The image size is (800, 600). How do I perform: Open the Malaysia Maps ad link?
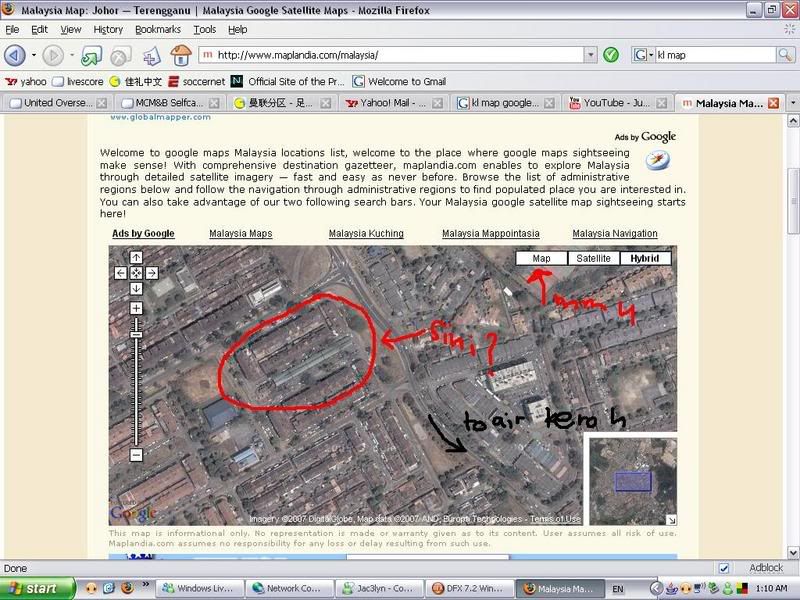point(241,234)
